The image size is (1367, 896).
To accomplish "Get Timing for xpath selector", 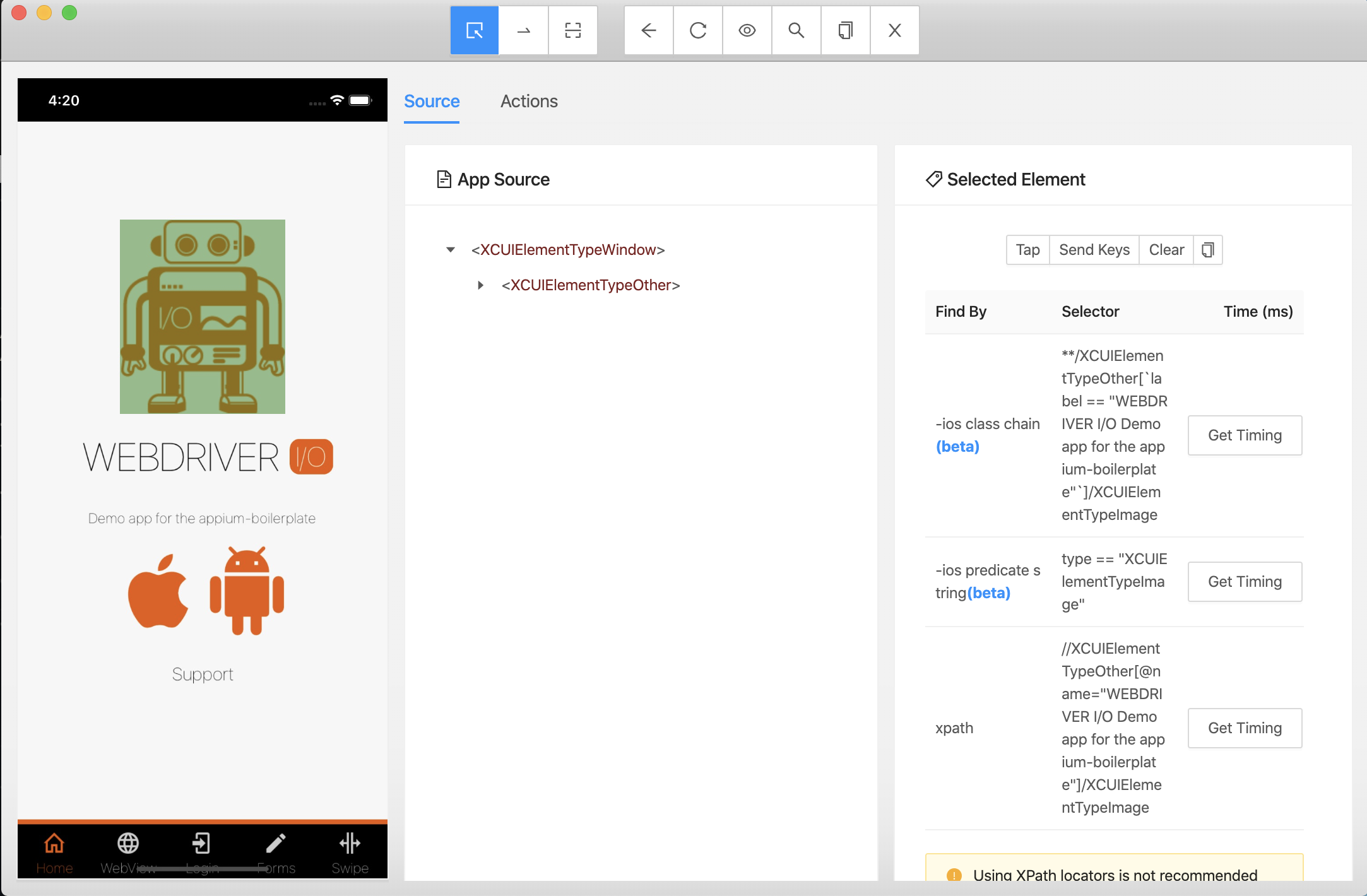I will tap(1244, 728).
